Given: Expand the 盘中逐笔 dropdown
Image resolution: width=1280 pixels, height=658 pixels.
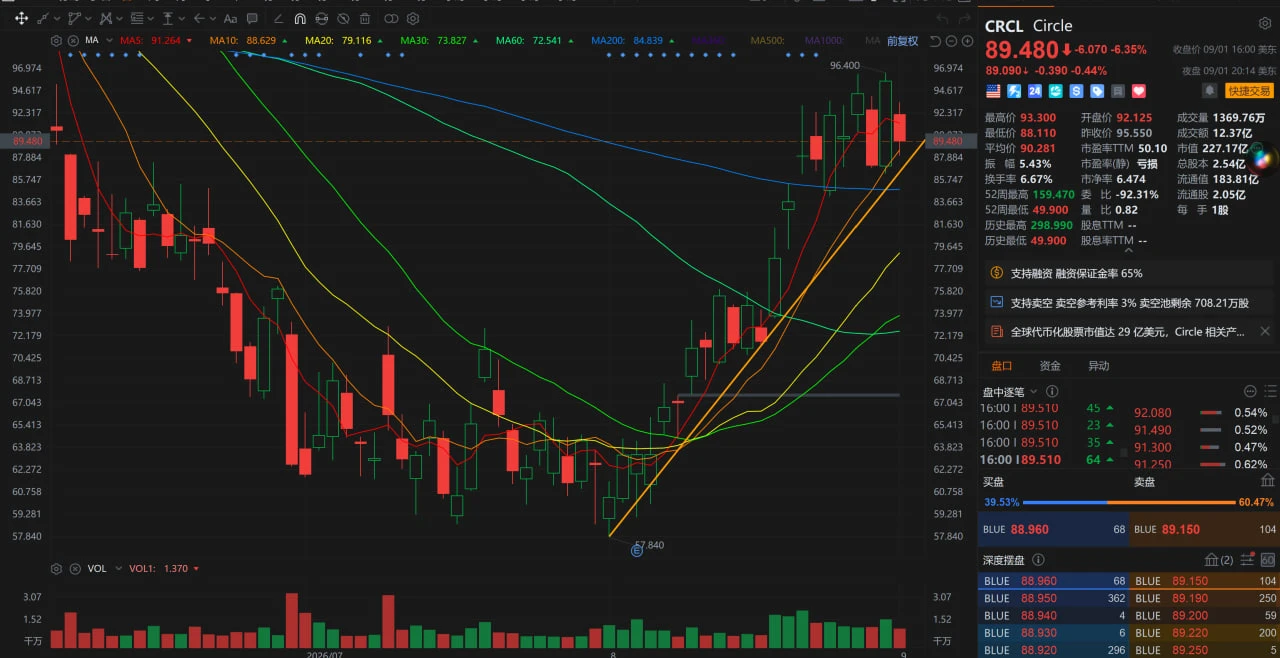Looking at the screenshot, I should 1034,392.
